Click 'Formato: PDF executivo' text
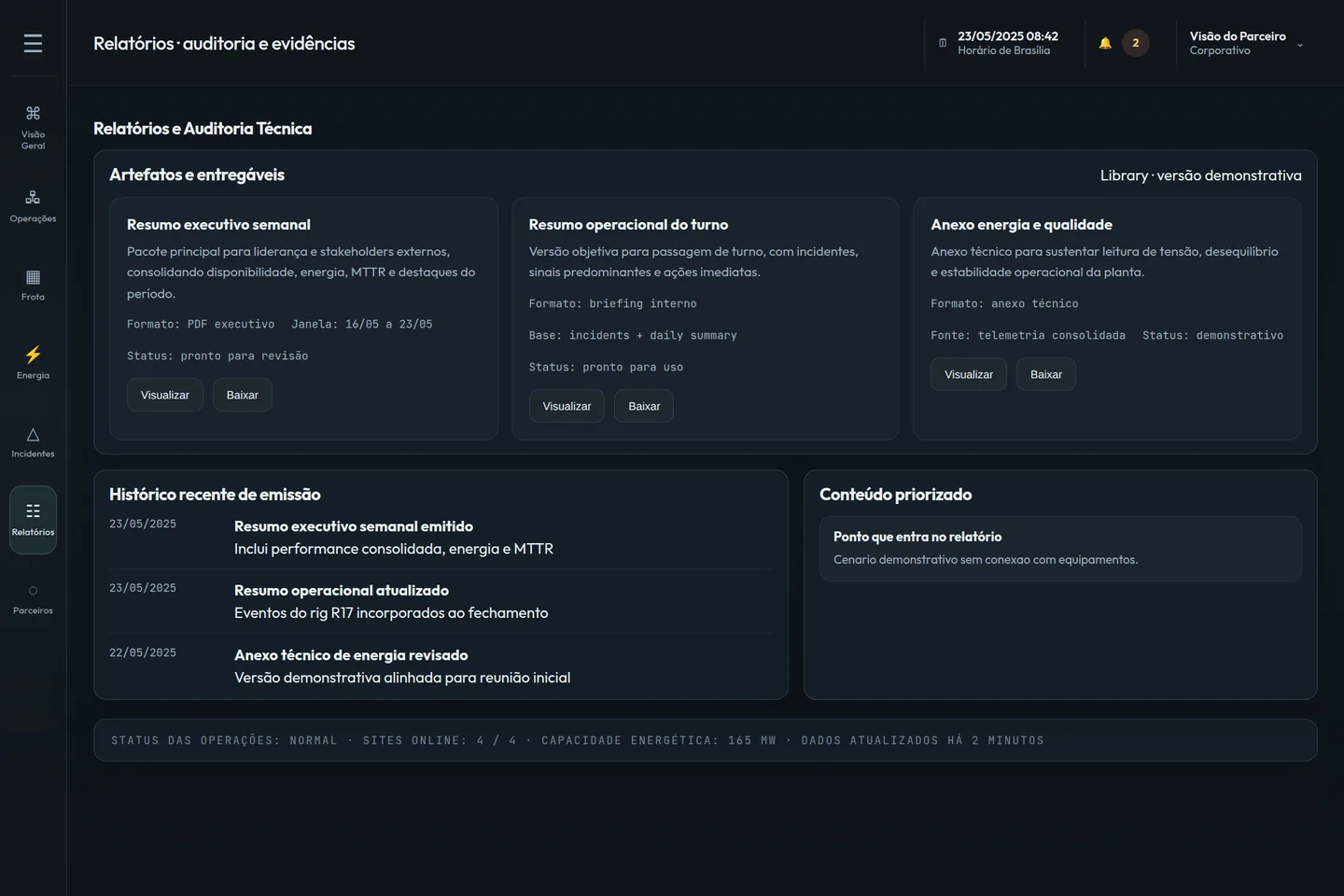 tap(201, 324)
